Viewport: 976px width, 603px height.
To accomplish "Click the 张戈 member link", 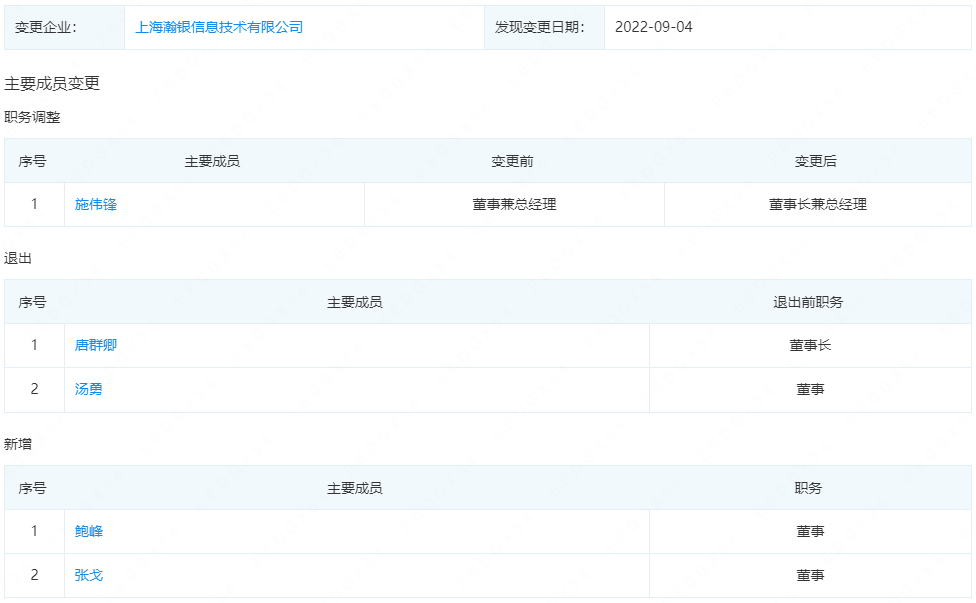I will (x=87, y=575).
